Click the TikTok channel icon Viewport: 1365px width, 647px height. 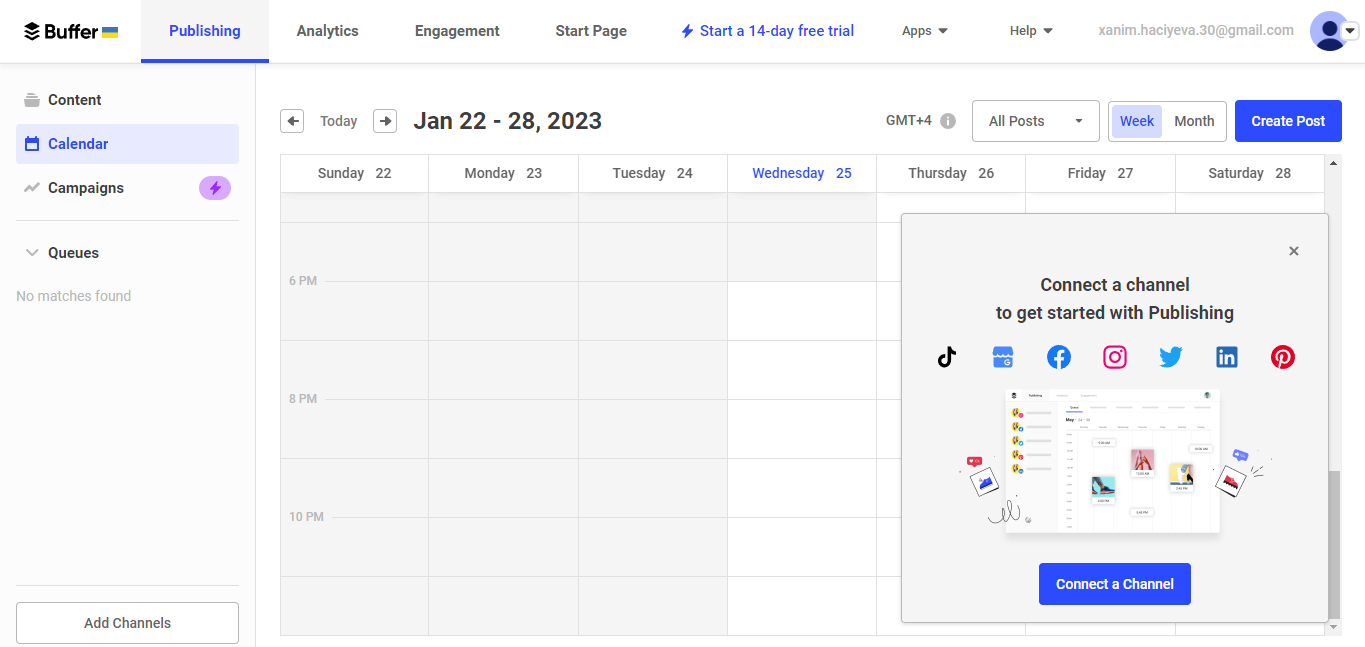[x=947, y=357]
